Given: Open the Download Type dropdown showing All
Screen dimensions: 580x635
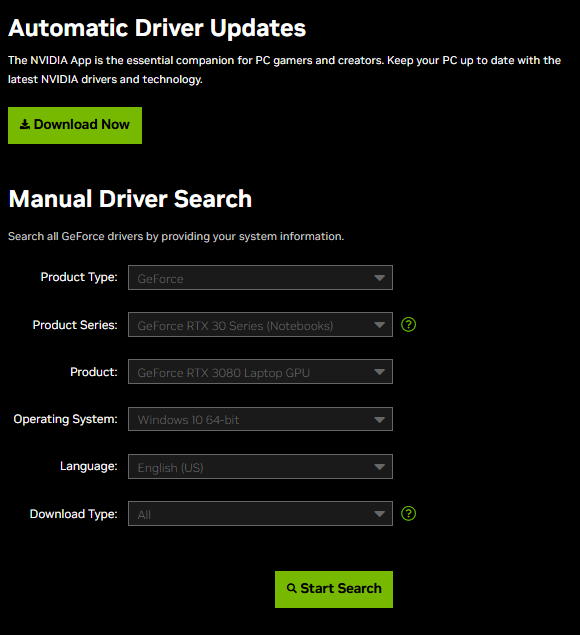Looking at the screenshot, I should coord(260,514).
